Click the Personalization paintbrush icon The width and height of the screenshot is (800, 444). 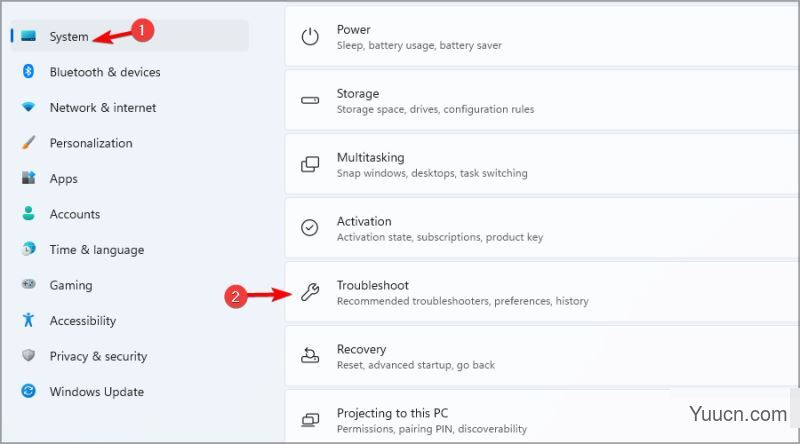tap(29, 142)
